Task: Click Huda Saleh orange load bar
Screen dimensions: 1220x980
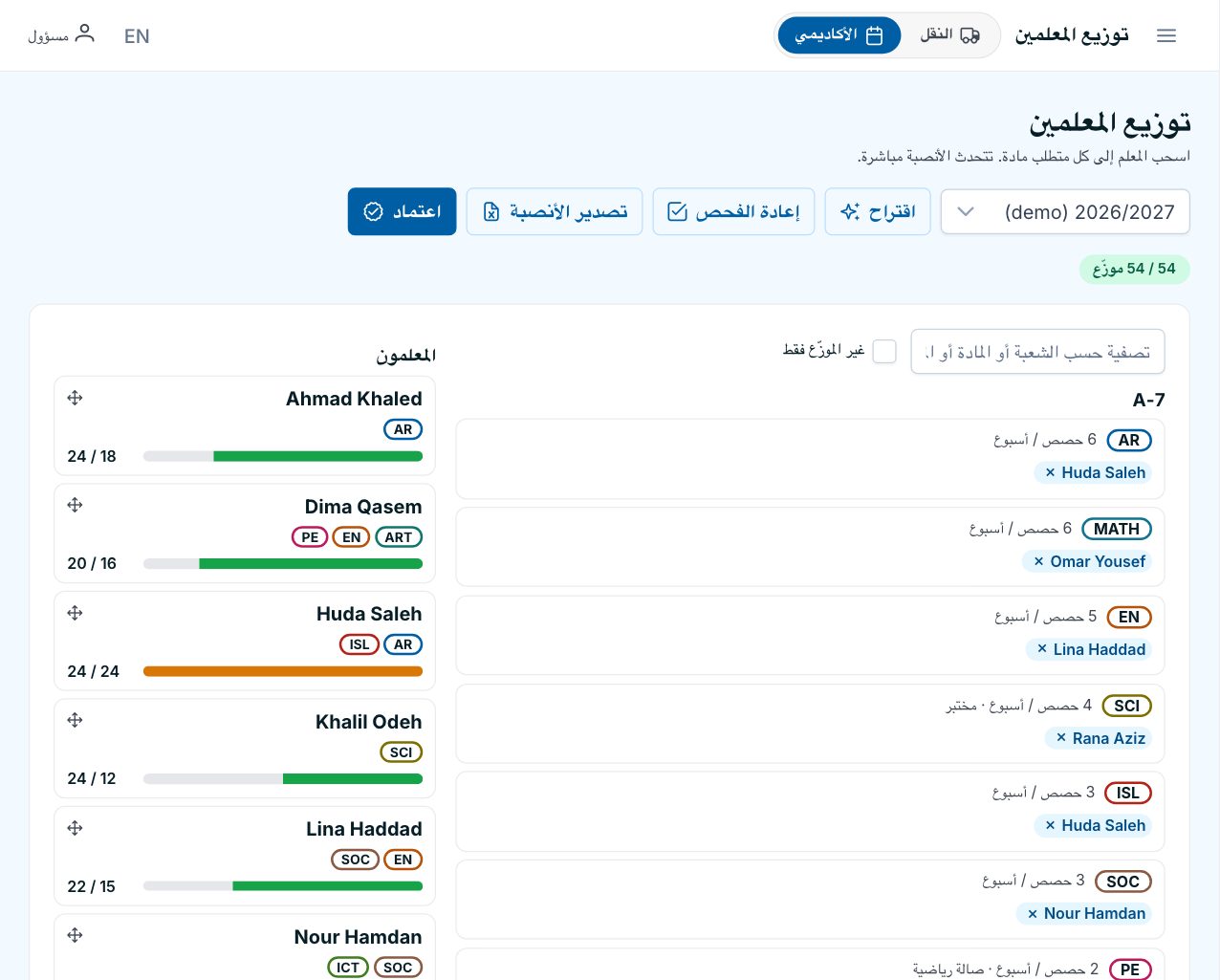Action: point(283,671)
